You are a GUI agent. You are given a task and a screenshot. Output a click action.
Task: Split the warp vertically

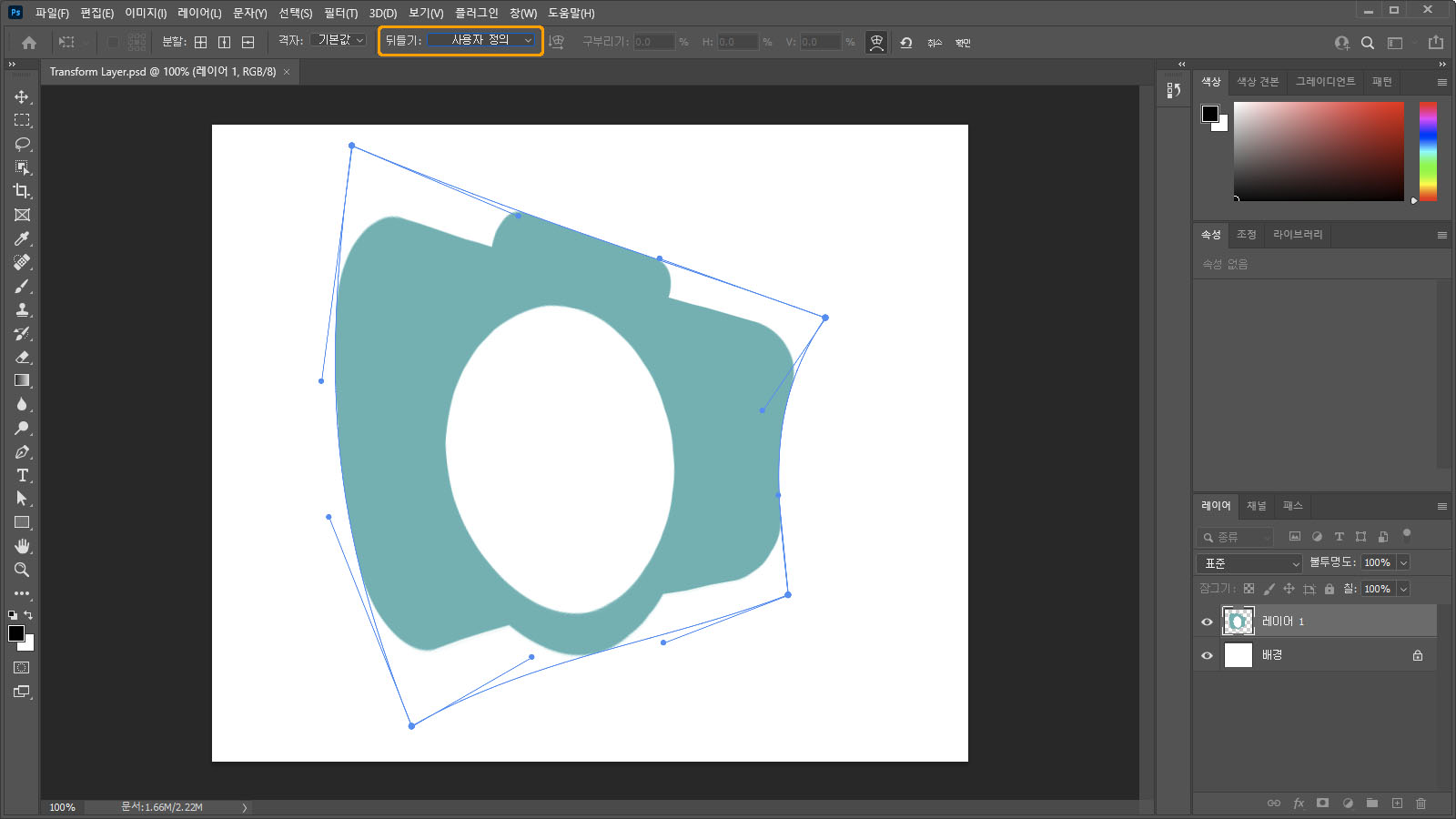224,42
